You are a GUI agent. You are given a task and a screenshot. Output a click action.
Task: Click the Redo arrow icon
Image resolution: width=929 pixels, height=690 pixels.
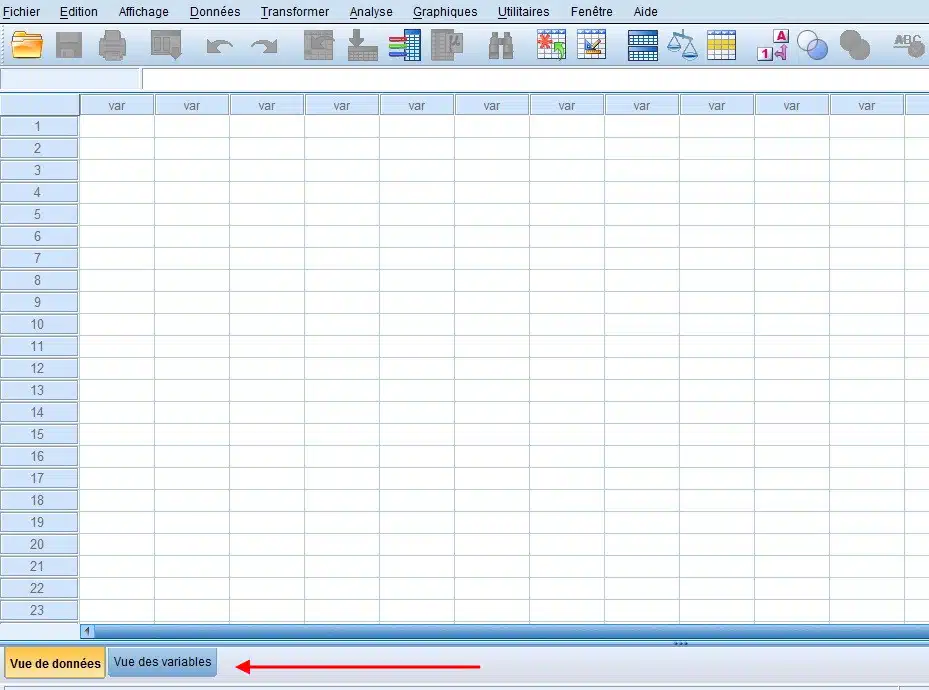click(263, 46)
